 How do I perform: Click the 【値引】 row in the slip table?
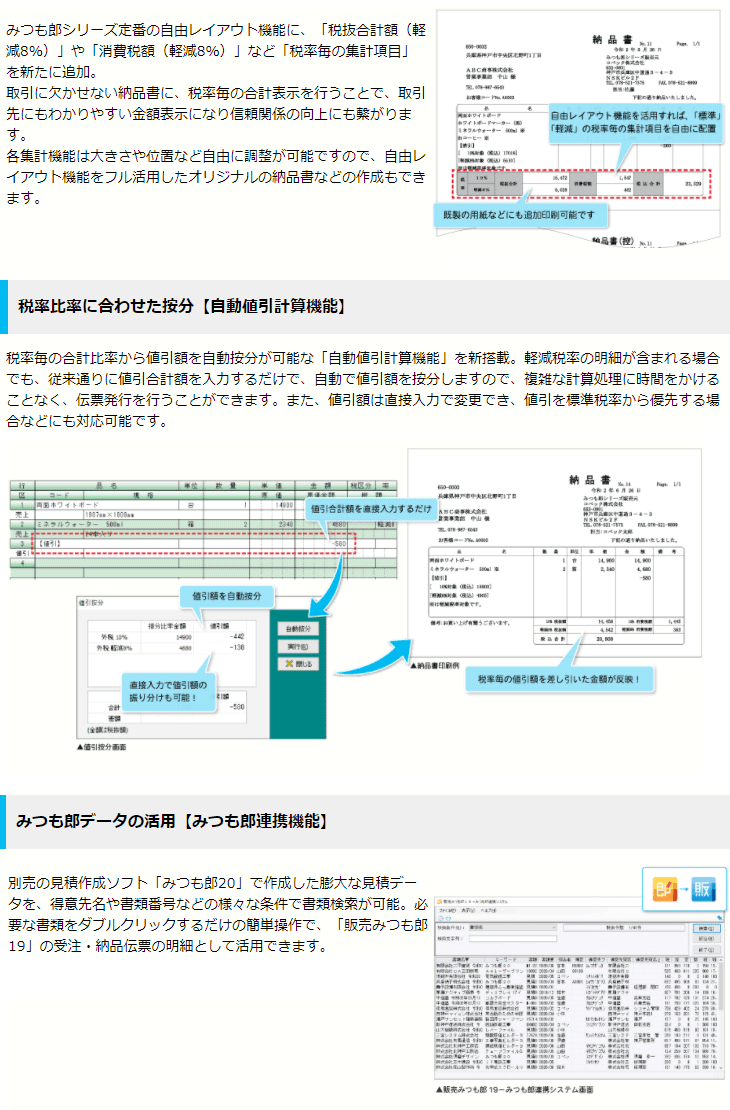203,544
